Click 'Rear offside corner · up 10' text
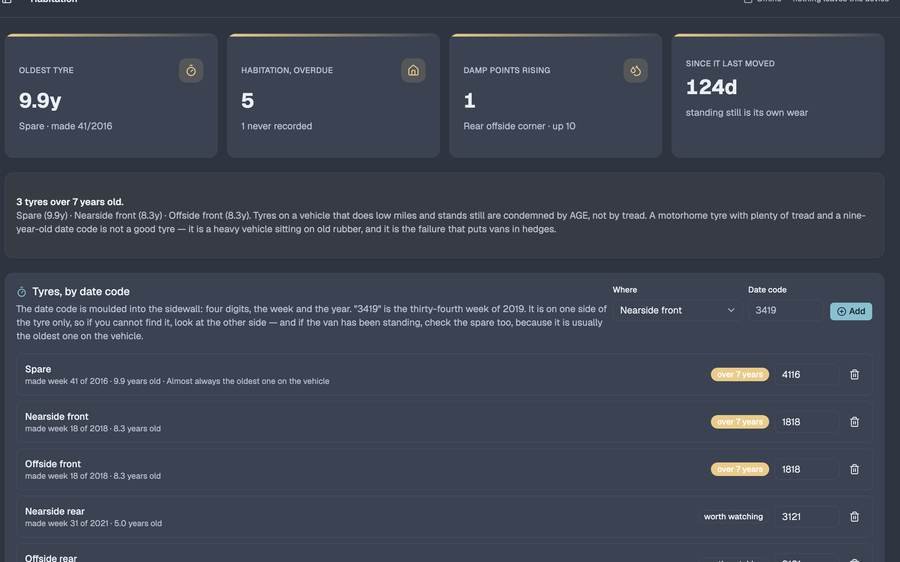This screenshot has height=562, width=900. pyautogui.click(x=519, y=126)
